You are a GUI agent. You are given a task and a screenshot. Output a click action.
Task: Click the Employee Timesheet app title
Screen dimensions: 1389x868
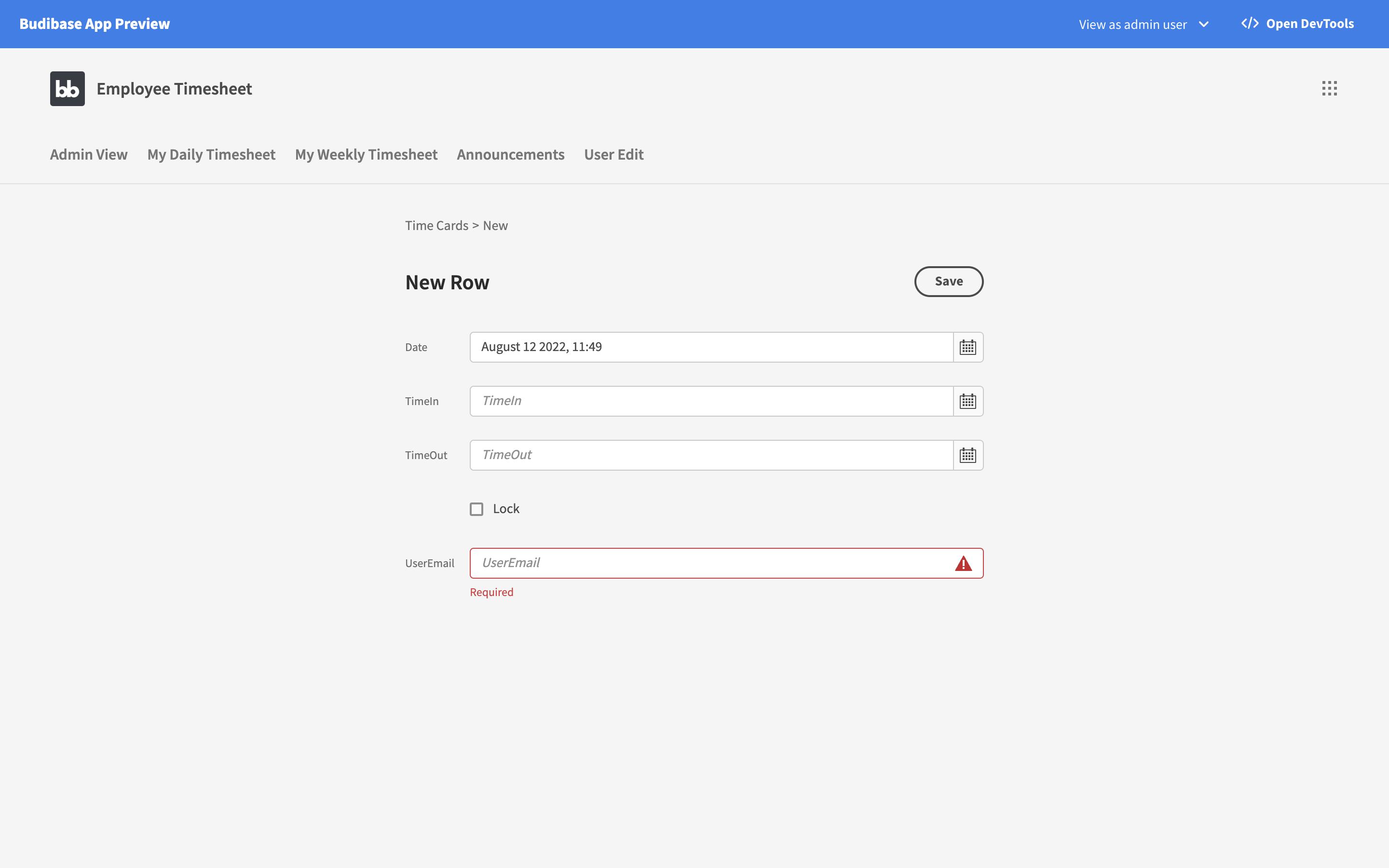click(x=173, y=88)
